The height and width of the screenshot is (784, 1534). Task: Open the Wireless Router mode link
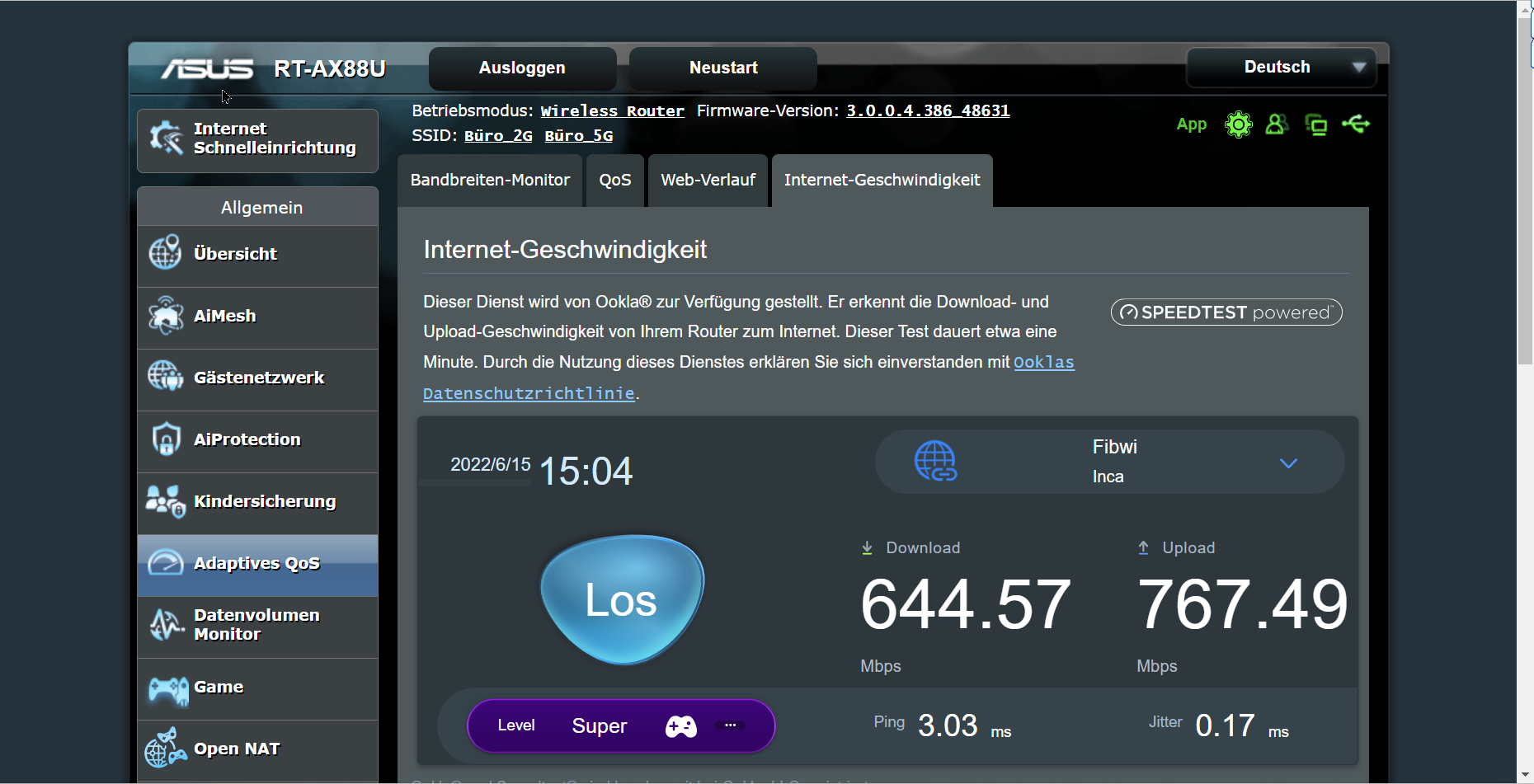click(x=612, y=111)
